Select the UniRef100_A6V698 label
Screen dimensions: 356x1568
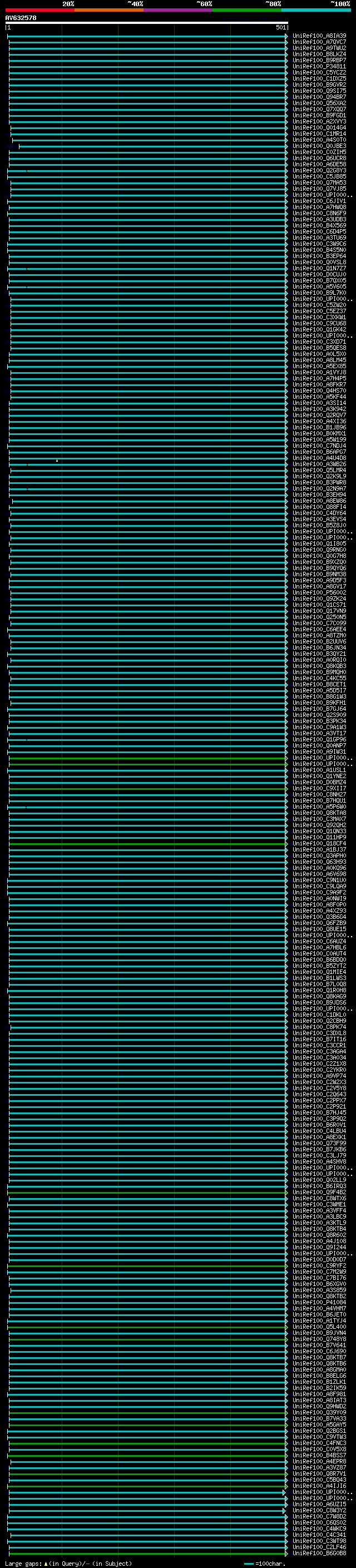pyautogui.click(x=319, y=874)
